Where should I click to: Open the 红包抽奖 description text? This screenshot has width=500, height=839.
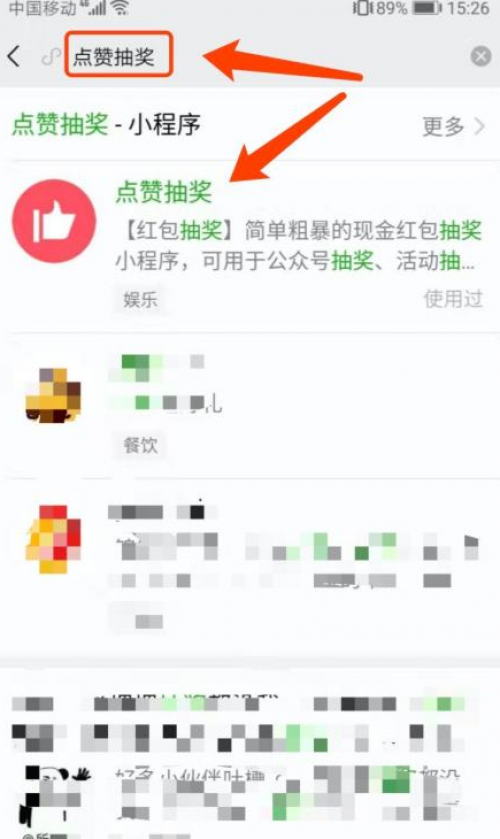tap(299, 246)
